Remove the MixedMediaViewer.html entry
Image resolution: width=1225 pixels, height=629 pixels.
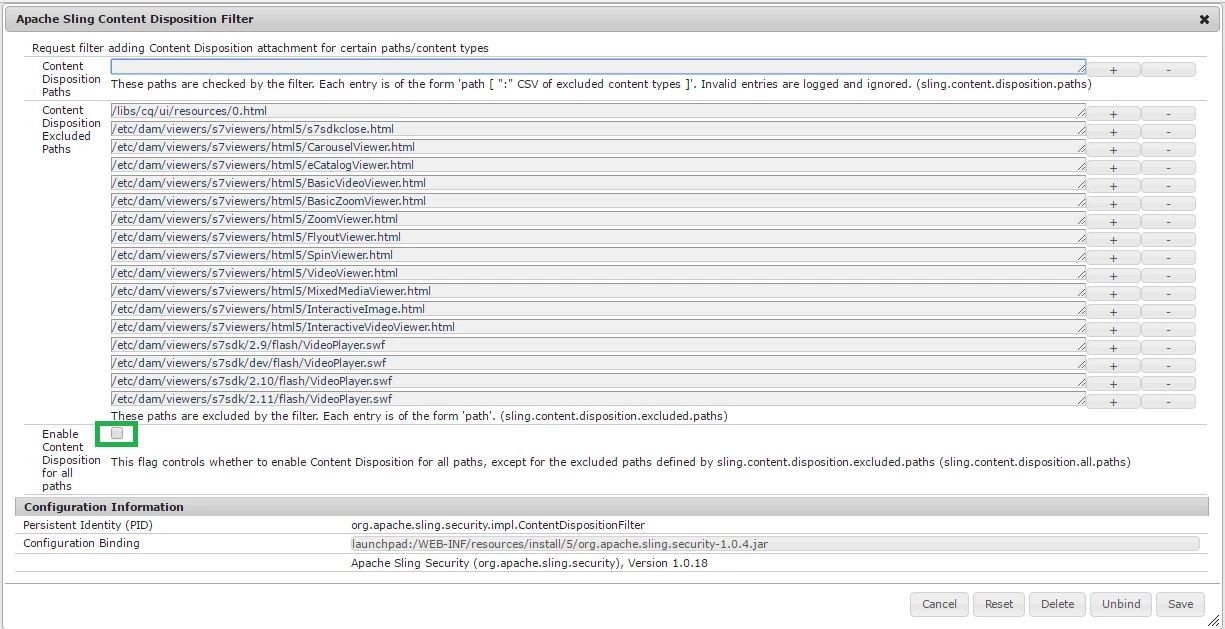point(1168,294)
